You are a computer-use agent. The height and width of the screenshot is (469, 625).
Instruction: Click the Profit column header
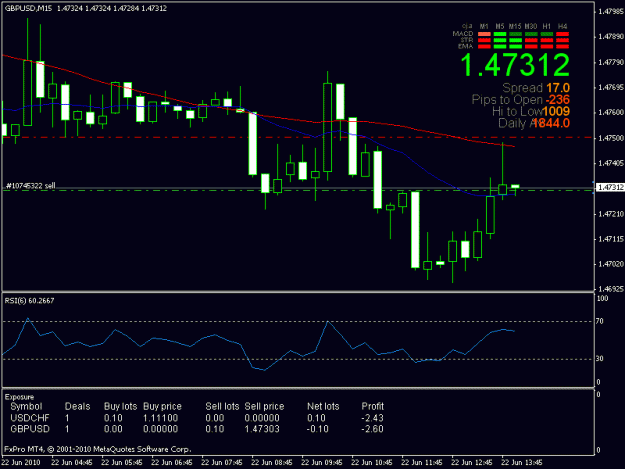[x=372, y=406]
